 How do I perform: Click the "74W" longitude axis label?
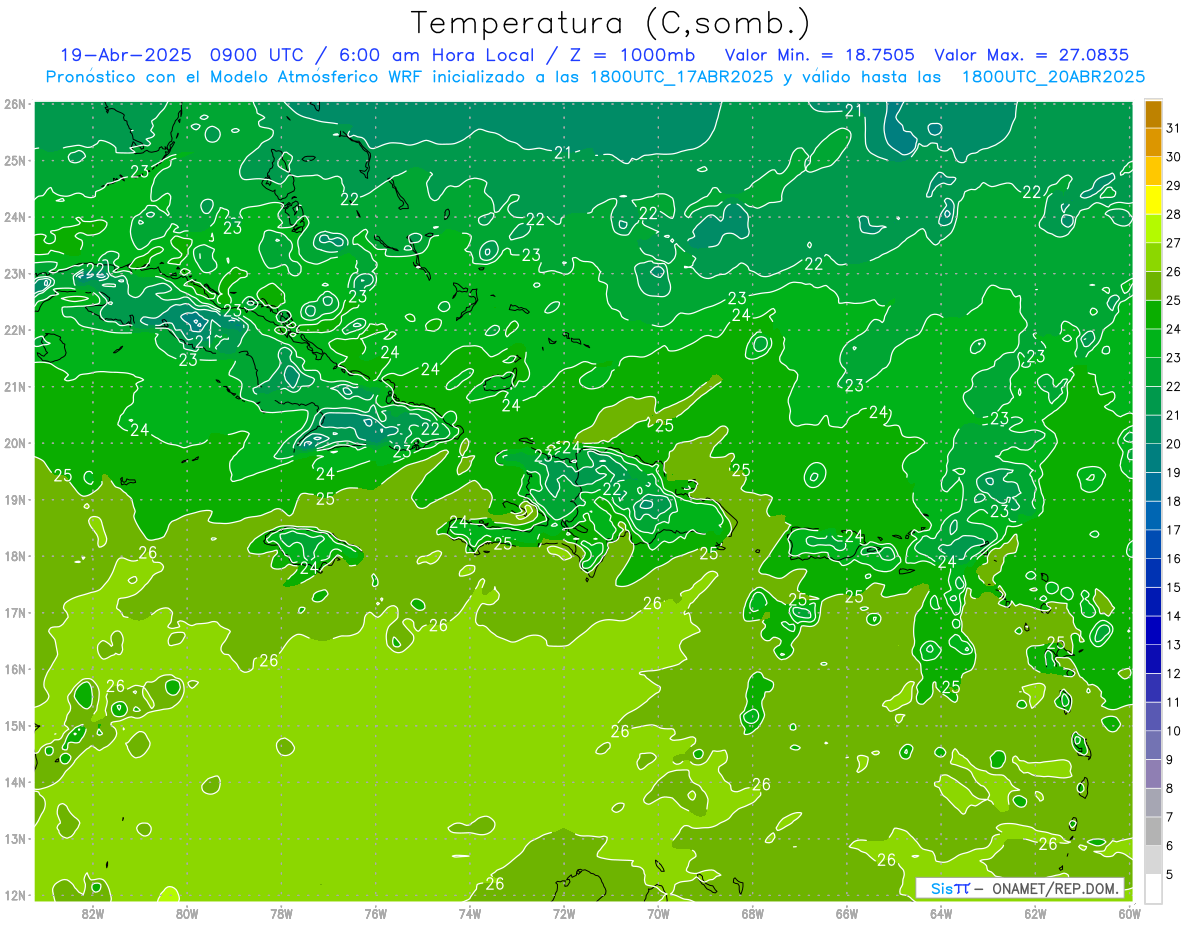click(470, 913)
